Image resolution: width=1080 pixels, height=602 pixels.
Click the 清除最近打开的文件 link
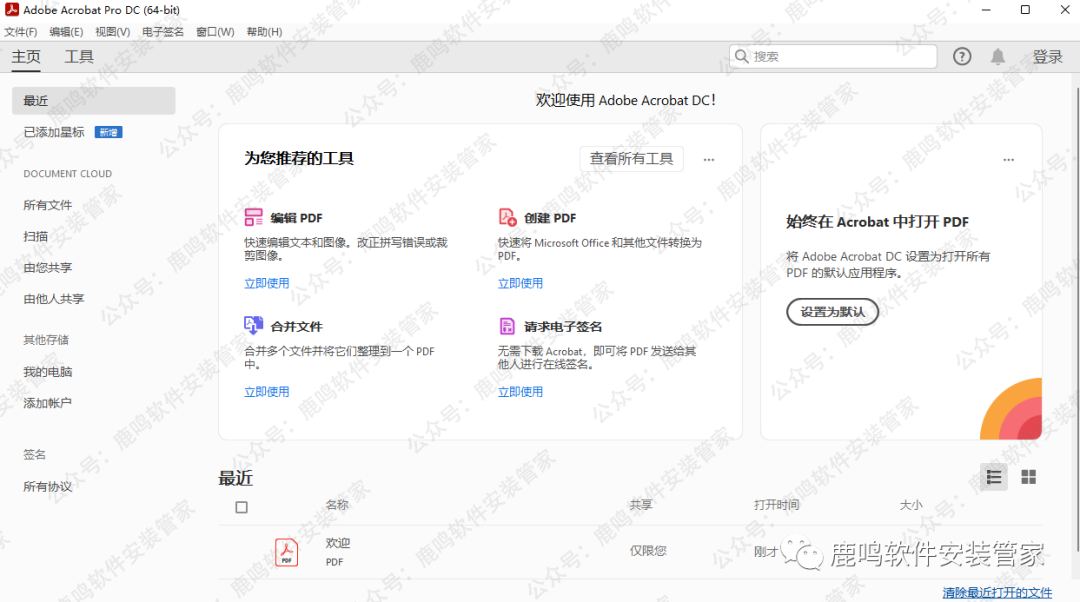[x=997, y=593]
